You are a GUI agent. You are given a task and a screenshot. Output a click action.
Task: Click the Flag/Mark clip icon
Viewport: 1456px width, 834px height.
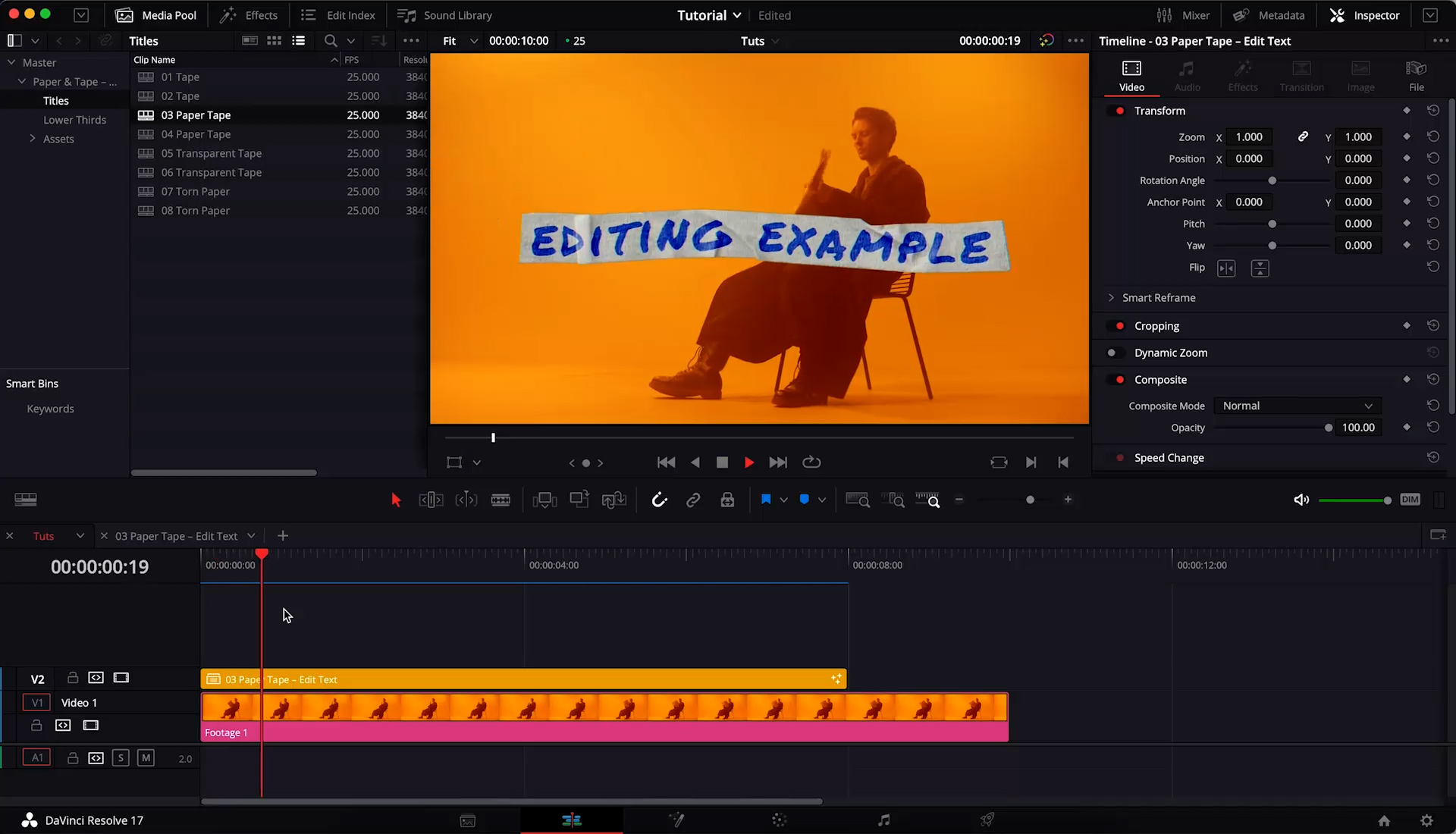coord(766,499)
